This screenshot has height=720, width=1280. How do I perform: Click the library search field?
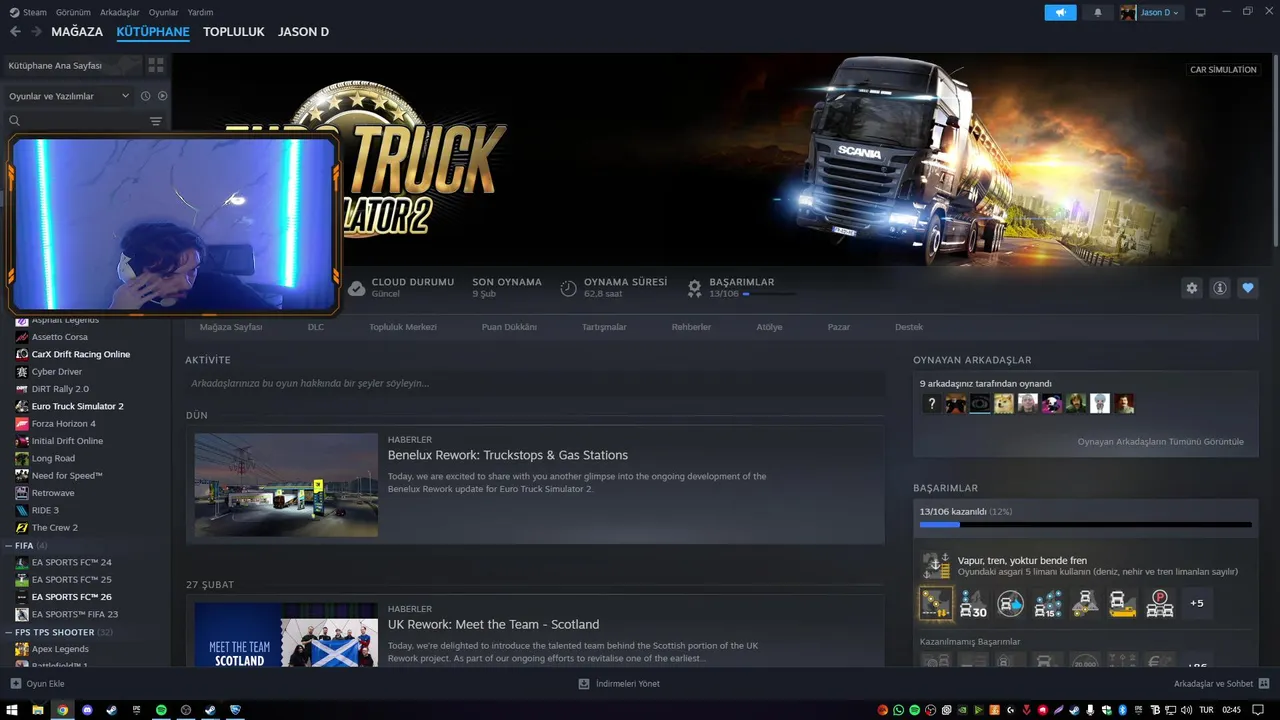pos(78,121)
